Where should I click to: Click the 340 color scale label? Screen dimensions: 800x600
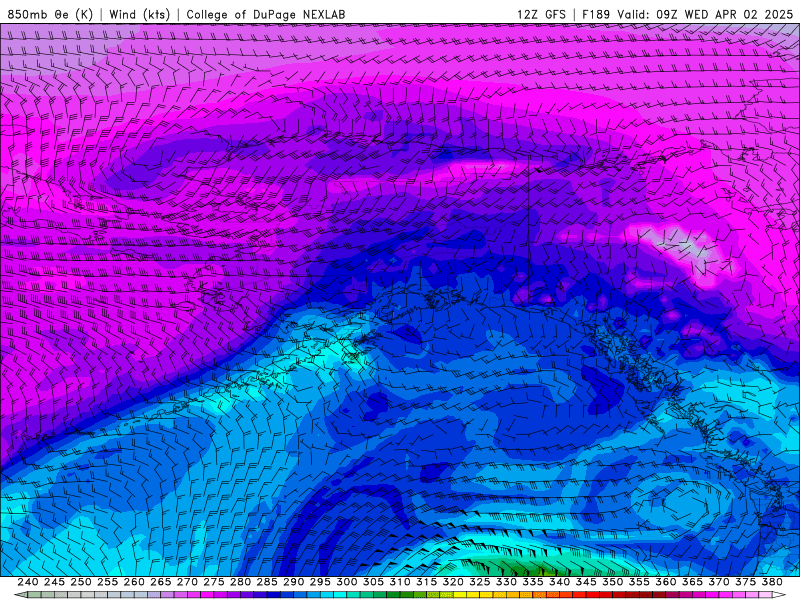tap(559, 582)
